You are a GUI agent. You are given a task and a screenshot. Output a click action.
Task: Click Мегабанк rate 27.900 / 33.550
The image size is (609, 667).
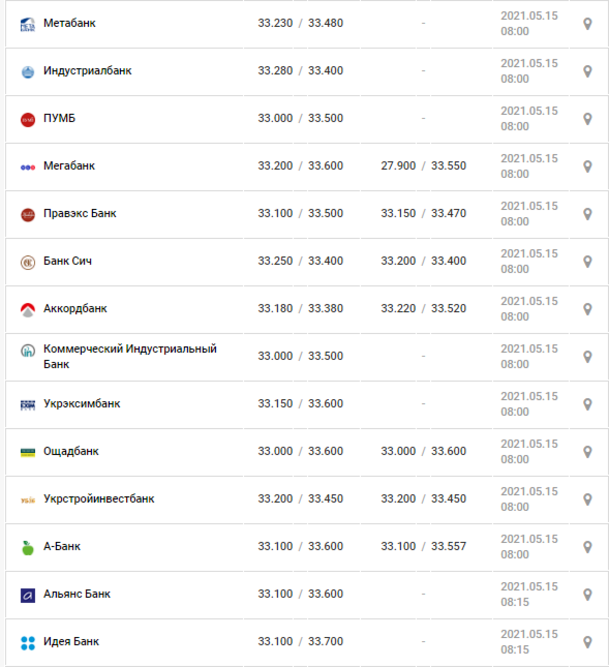tap(424, 166)
